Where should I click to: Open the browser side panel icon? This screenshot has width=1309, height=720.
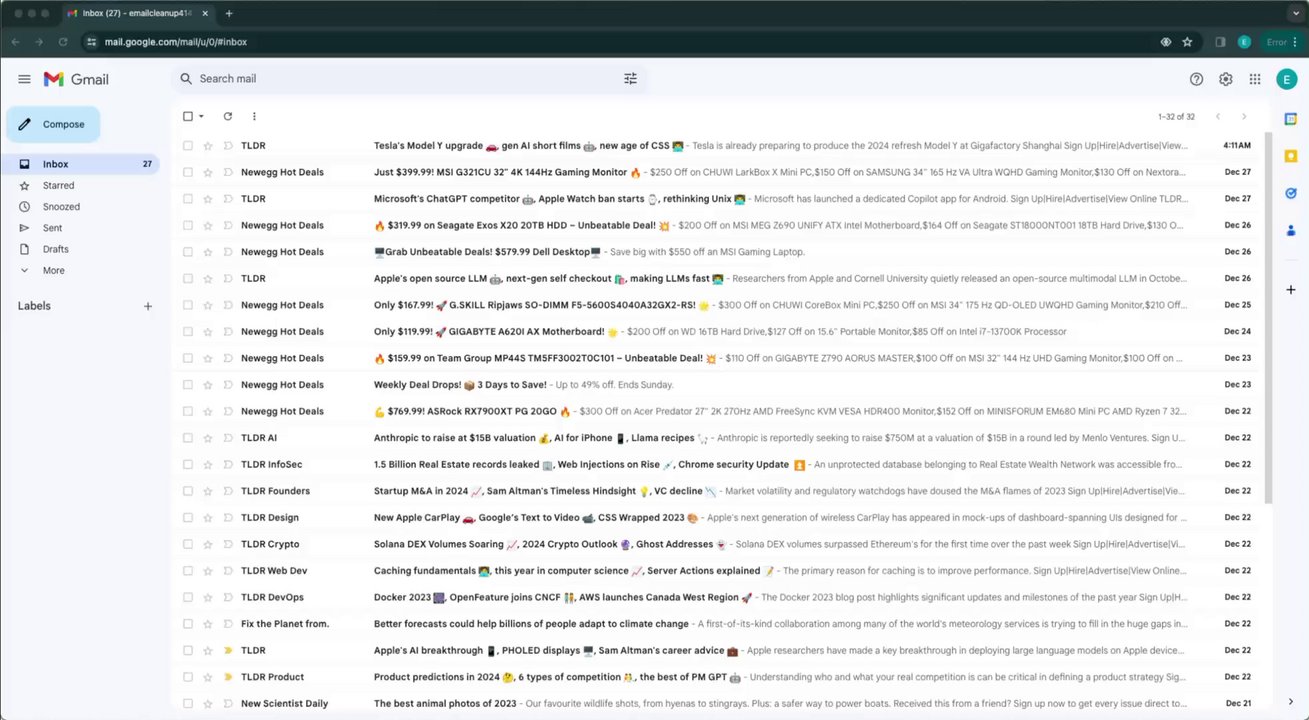[x=1220, y=42]
